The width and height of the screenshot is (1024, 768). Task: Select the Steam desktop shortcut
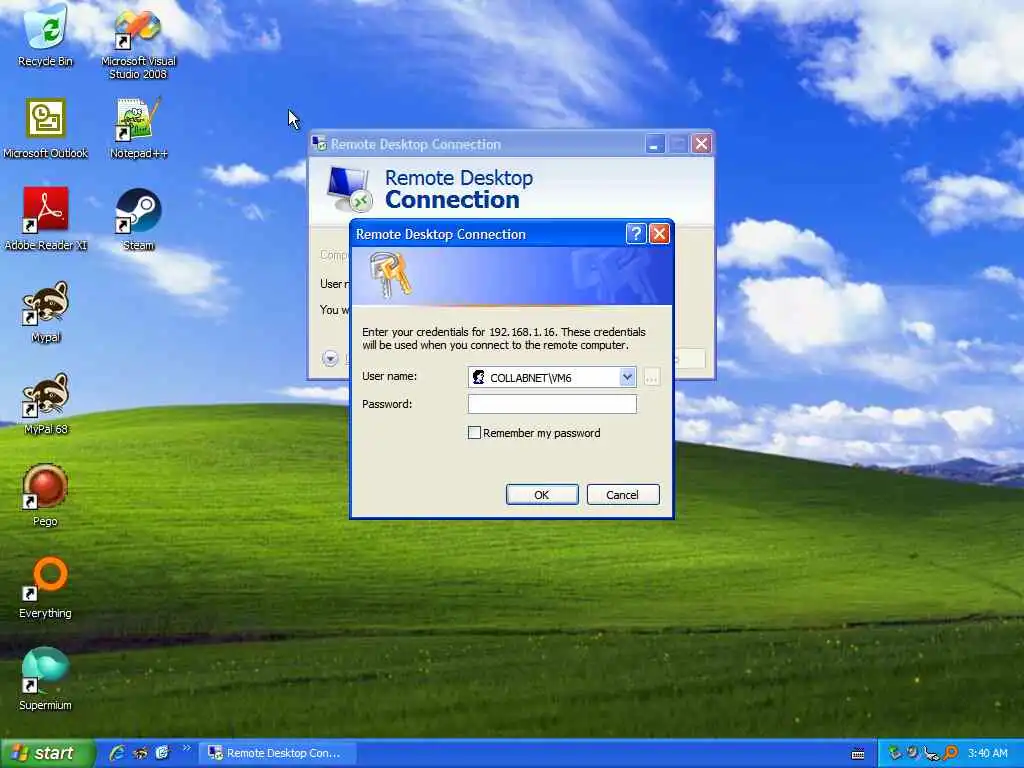138,219
